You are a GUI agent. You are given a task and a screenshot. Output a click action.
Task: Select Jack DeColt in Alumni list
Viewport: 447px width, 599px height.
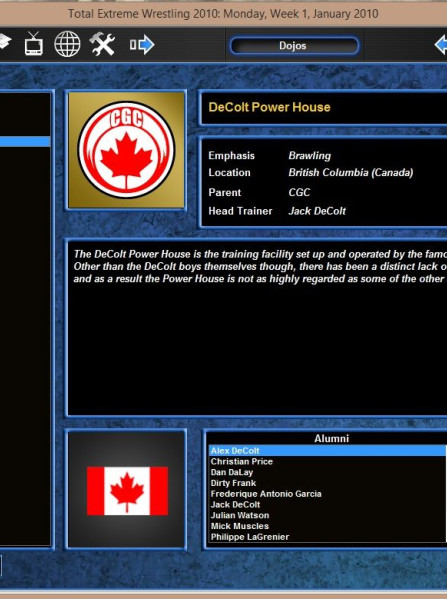[327, 504]
